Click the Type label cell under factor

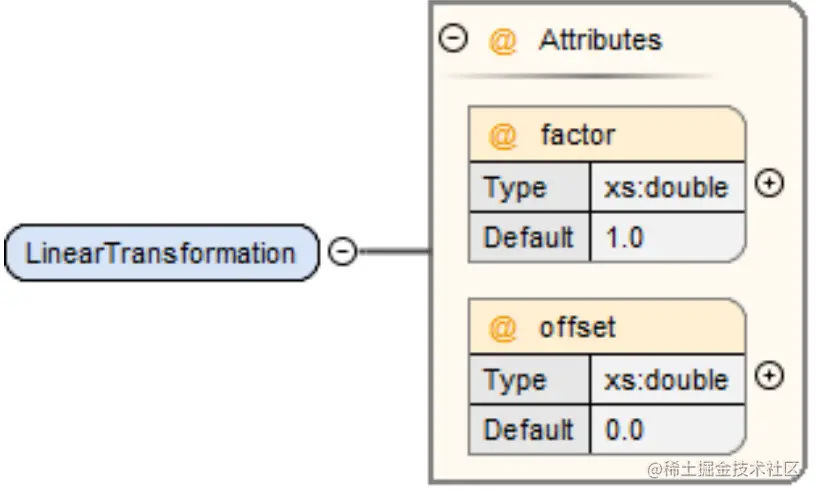tap(529, 187)
